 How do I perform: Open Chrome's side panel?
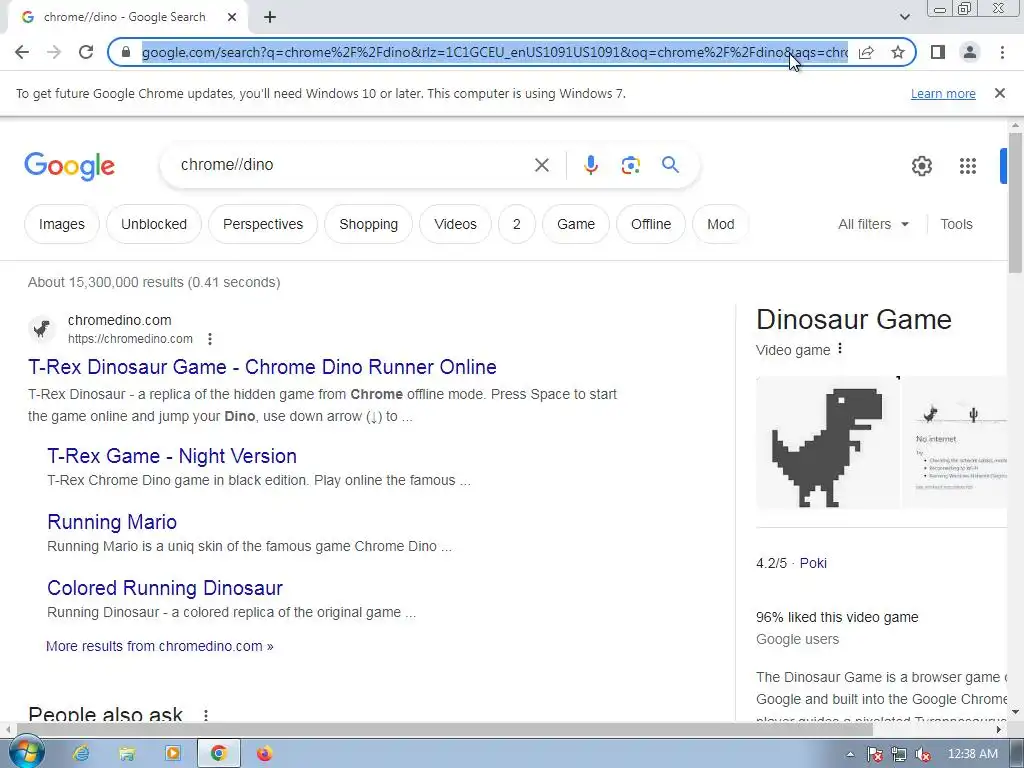pos(938,52)
